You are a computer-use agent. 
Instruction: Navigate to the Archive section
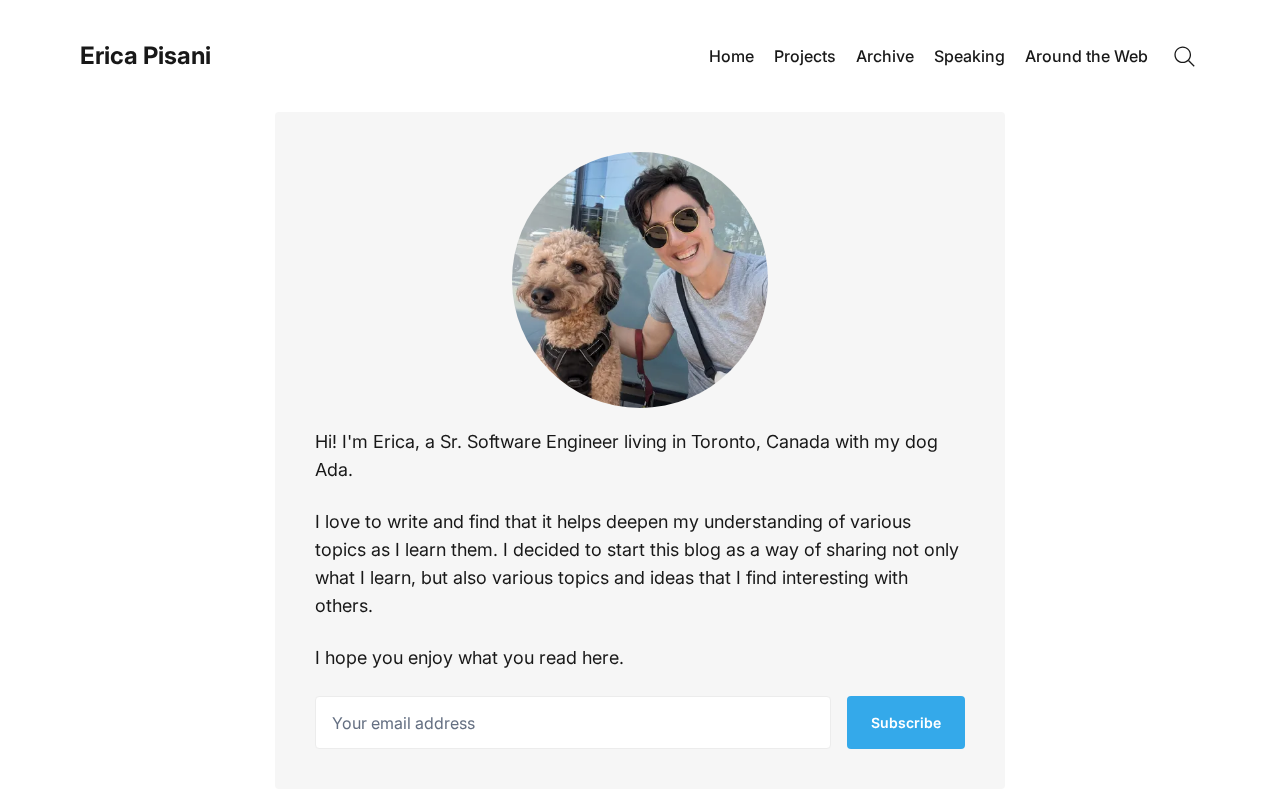(884, 57)
